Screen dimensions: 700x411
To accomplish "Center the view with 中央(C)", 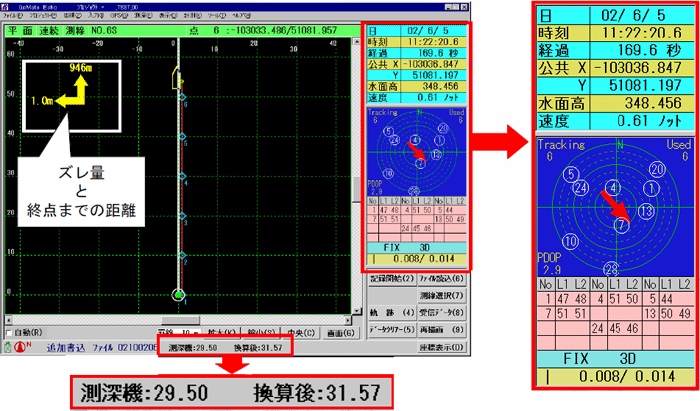I will tap(301, 333).
